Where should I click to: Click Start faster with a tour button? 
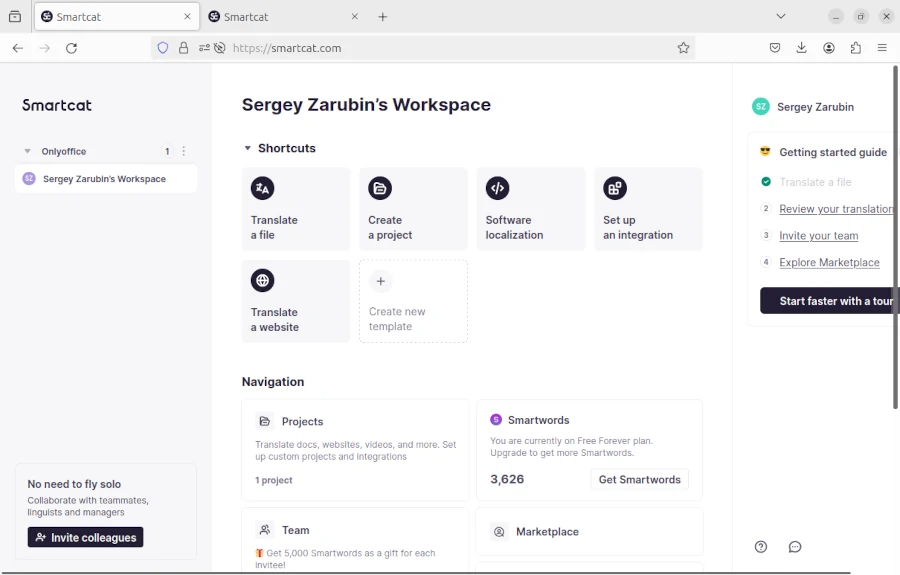[x=830, y=301]
